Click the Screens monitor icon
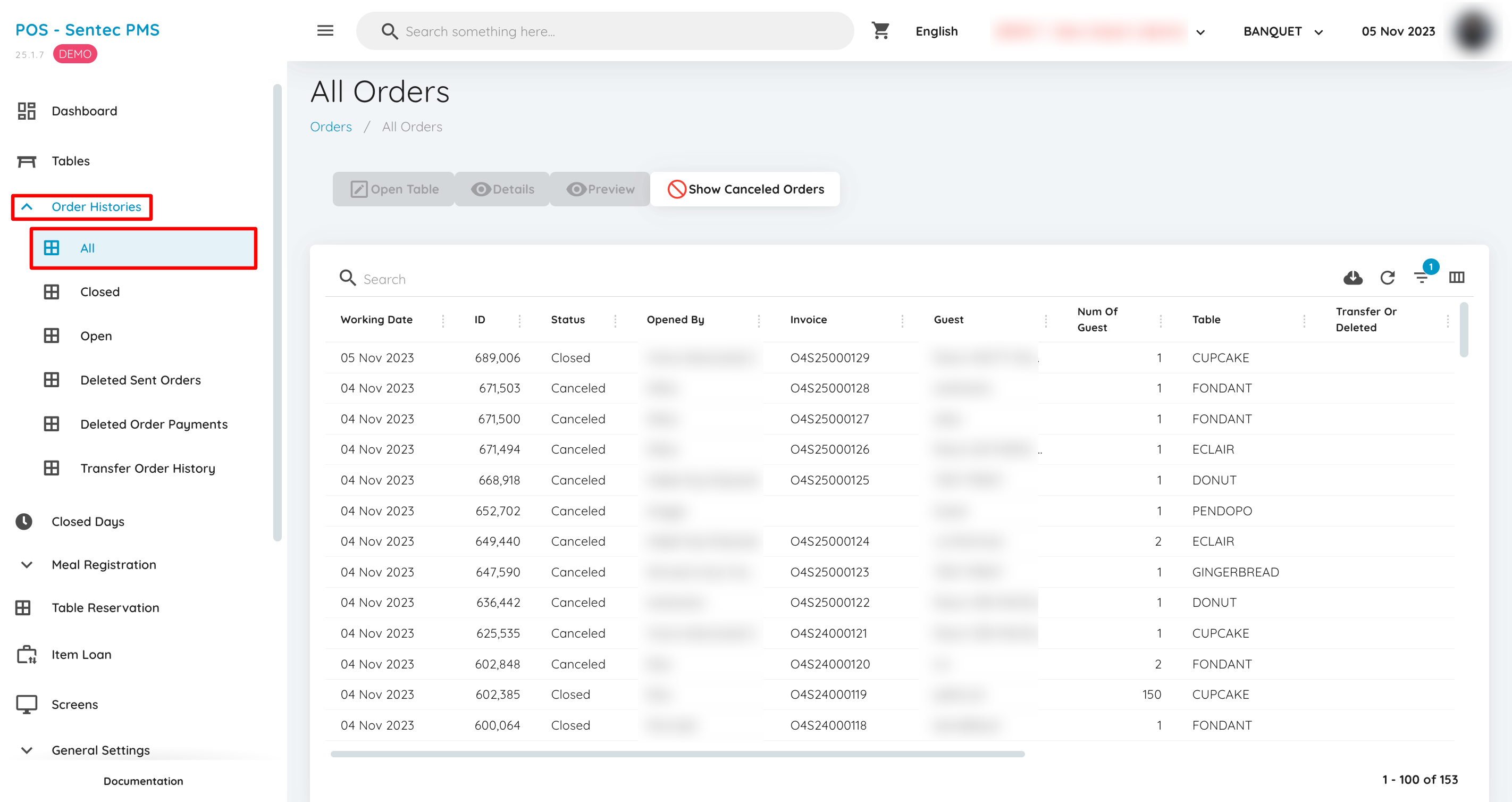This screenshot has width=1512, height=802. (27, 704)
